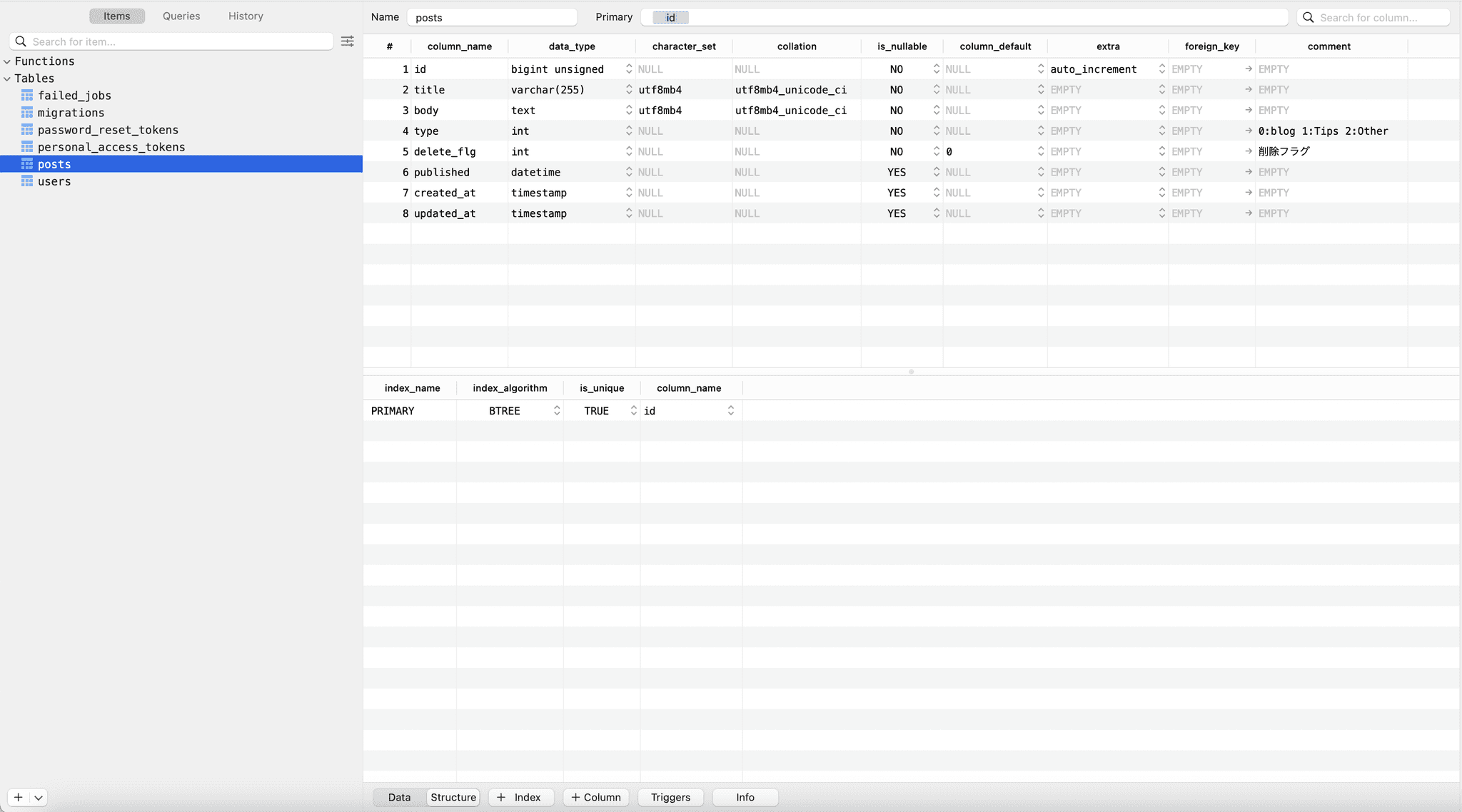The image size is (1462, 812).
Task: Open the Triggers view
Action: pyautogui.click(x=670, y=797)
